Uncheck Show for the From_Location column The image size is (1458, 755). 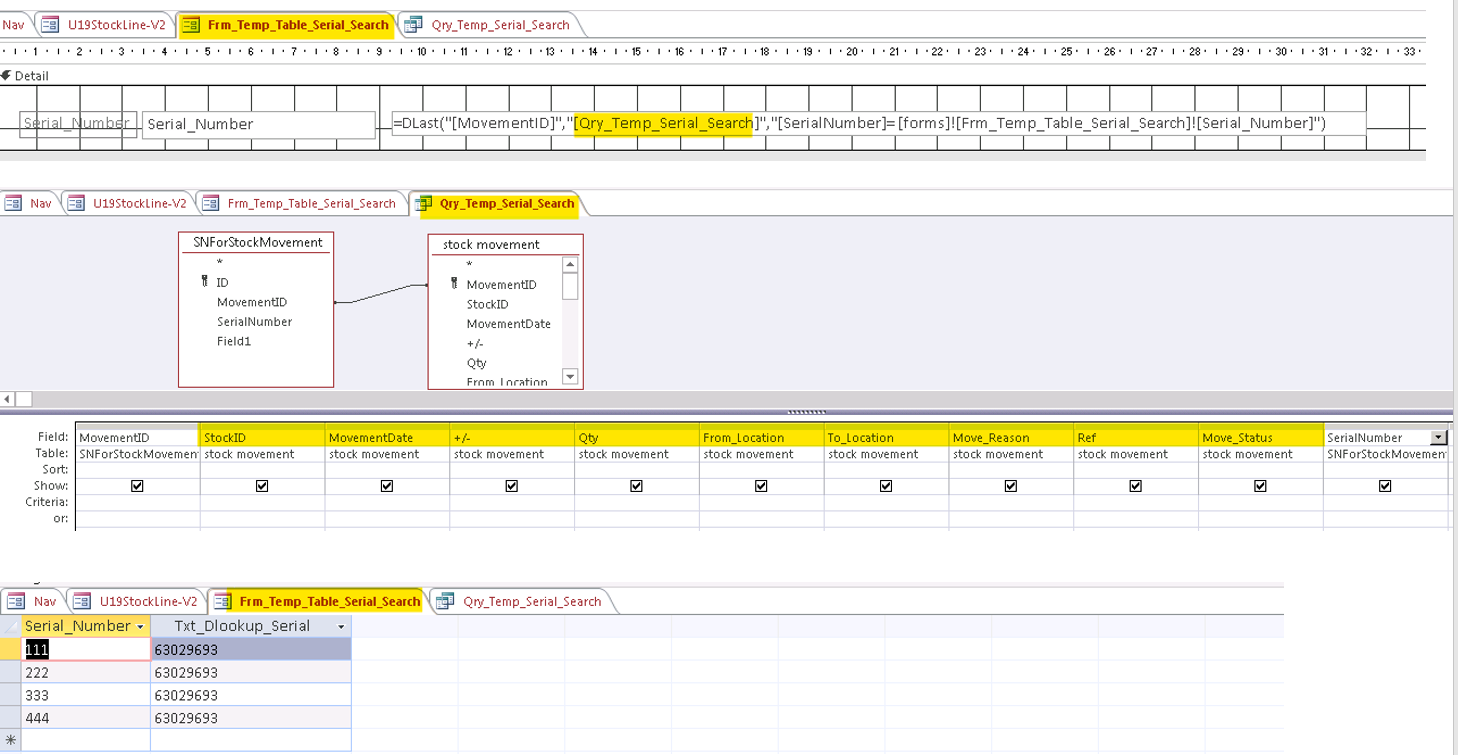coord(761,486)
